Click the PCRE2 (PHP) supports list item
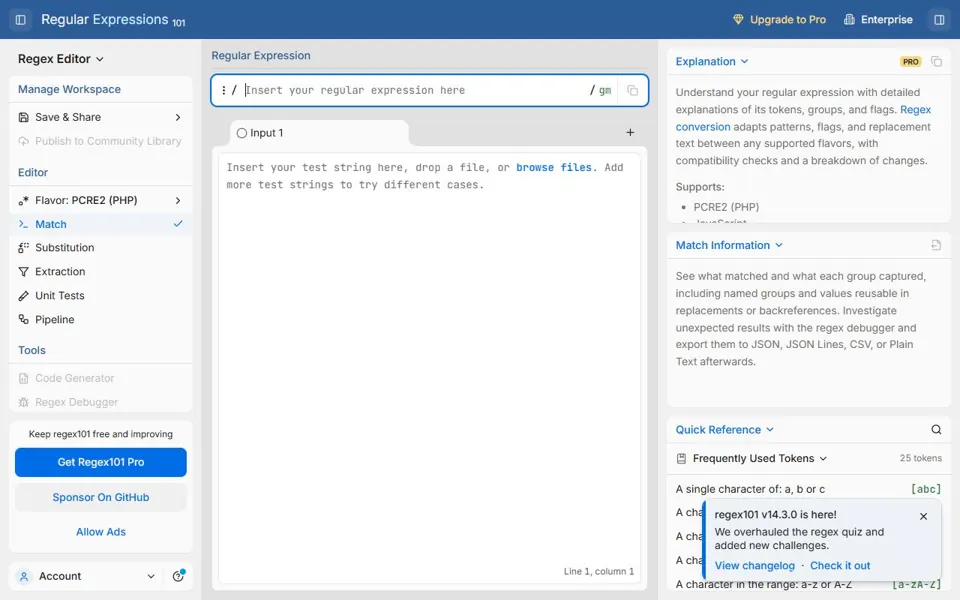Viewport: 960px width, 600px height. coord(726,207)
